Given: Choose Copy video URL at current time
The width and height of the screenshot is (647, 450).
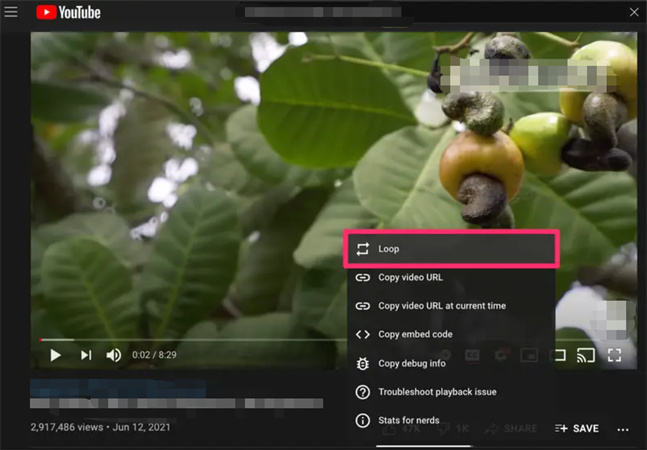Looking at the screenshot, I should point(451,306).
